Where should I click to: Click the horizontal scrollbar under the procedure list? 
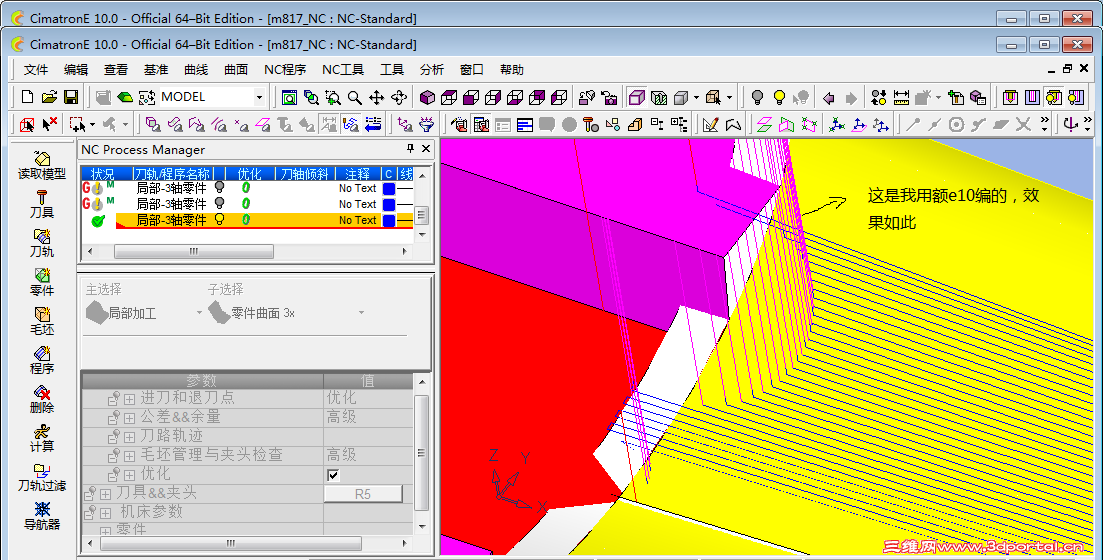193,251
